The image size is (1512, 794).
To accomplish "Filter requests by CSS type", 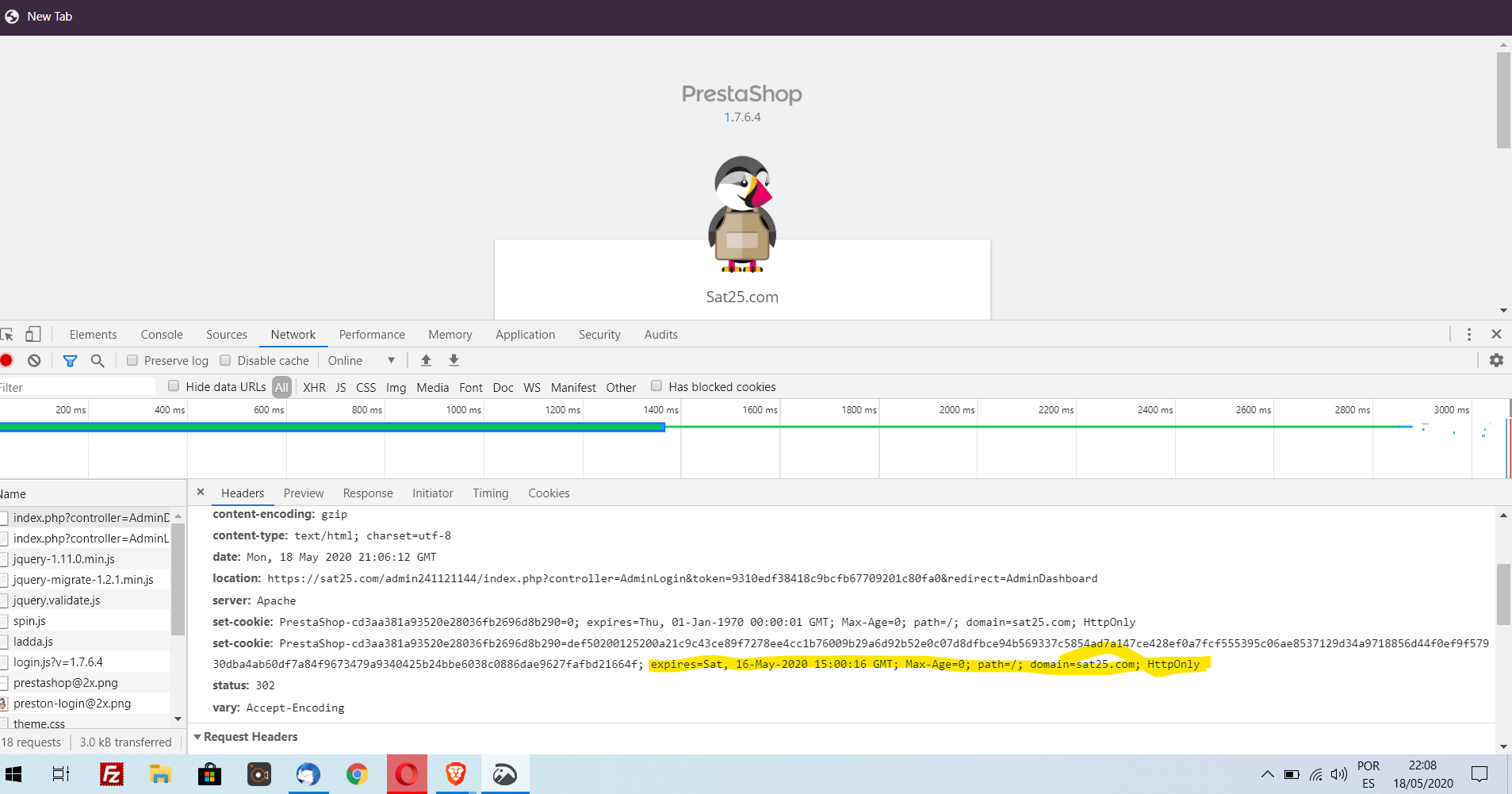I will (x=366, y=387).
